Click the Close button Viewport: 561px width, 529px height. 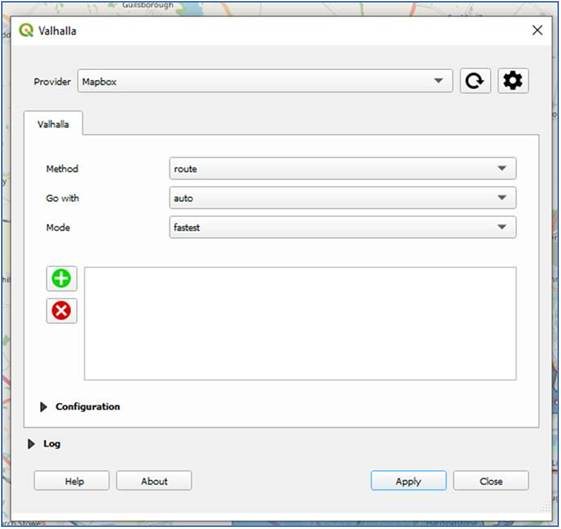coord(491,481)
